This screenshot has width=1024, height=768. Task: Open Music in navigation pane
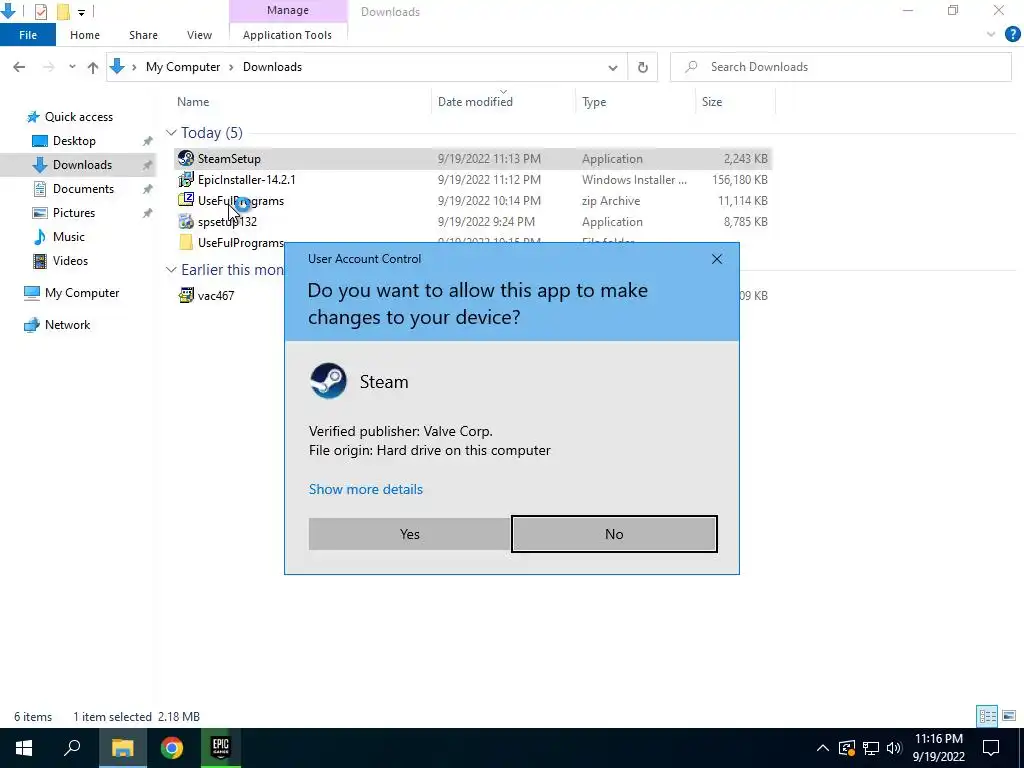pyautogui.click(x=69, y=237)
